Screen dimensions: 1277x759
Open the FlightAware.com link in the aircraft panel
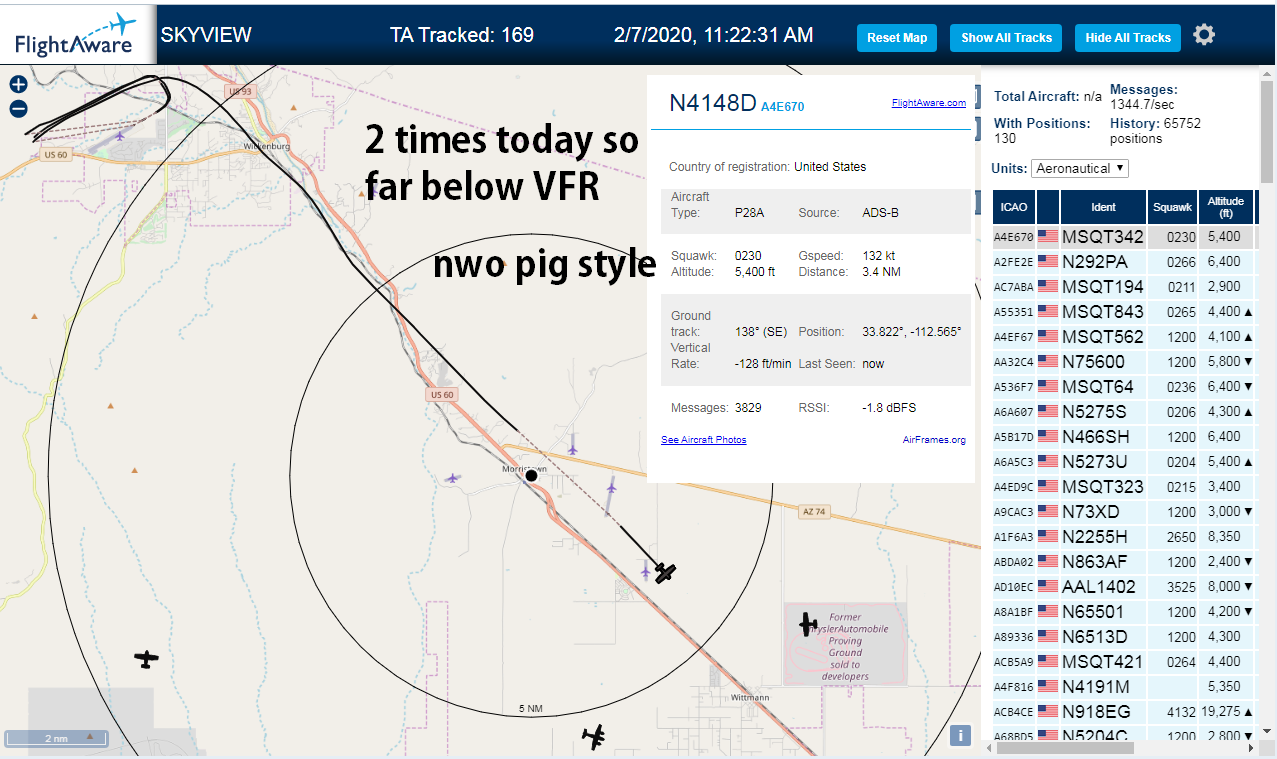point(929,102)
